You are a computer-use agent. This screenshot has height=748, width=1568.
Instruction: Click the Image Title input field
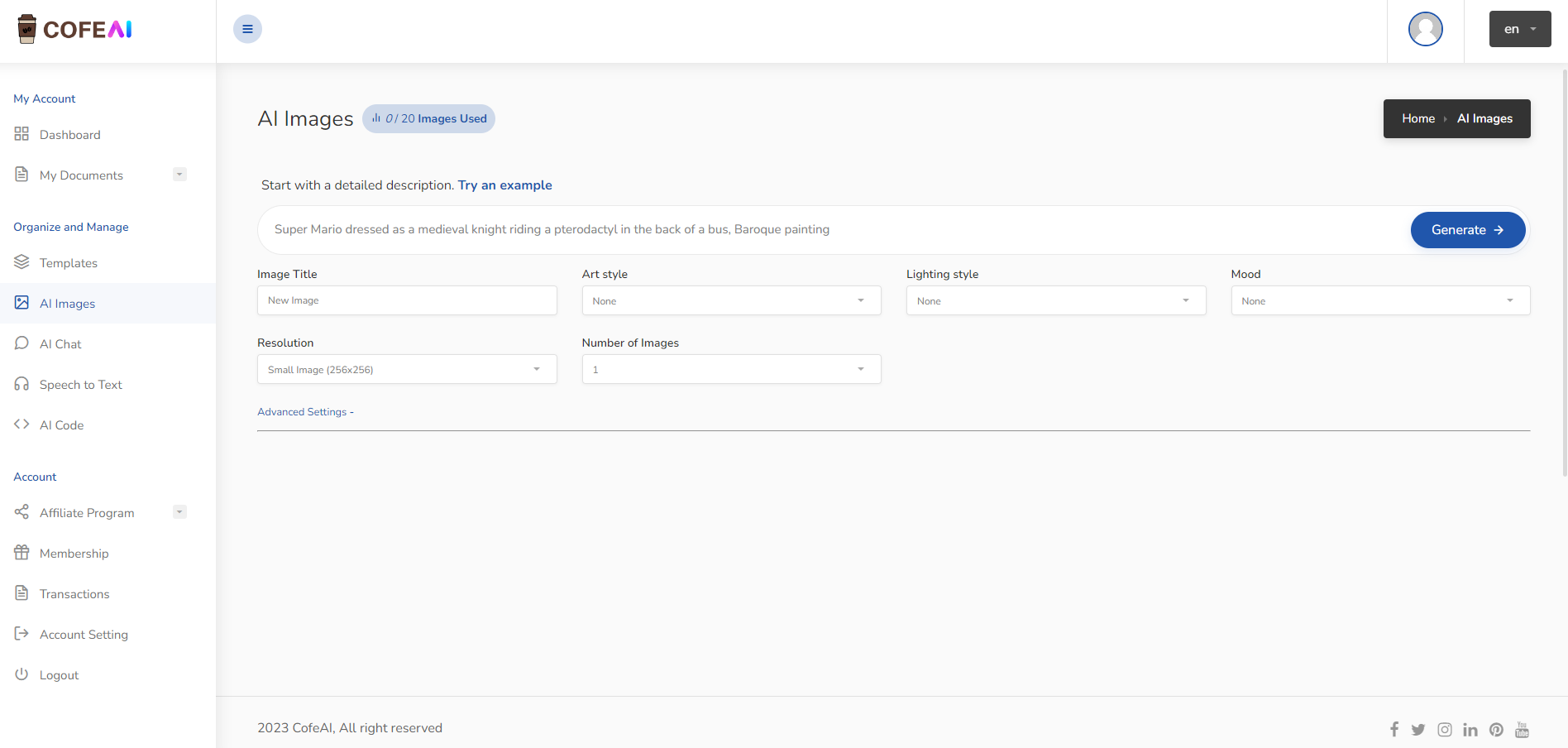pos(407,301)
